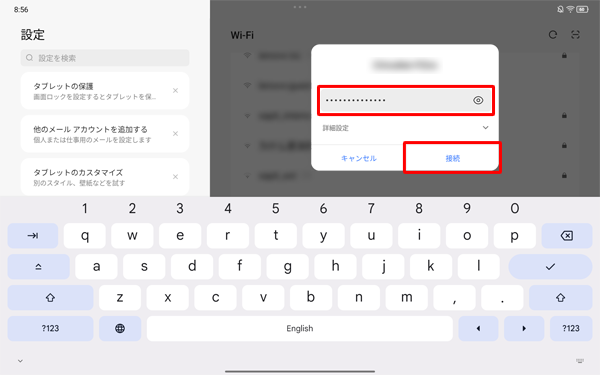
Task: Tap number 0 on keyboard row
Action: coord(515,209)
